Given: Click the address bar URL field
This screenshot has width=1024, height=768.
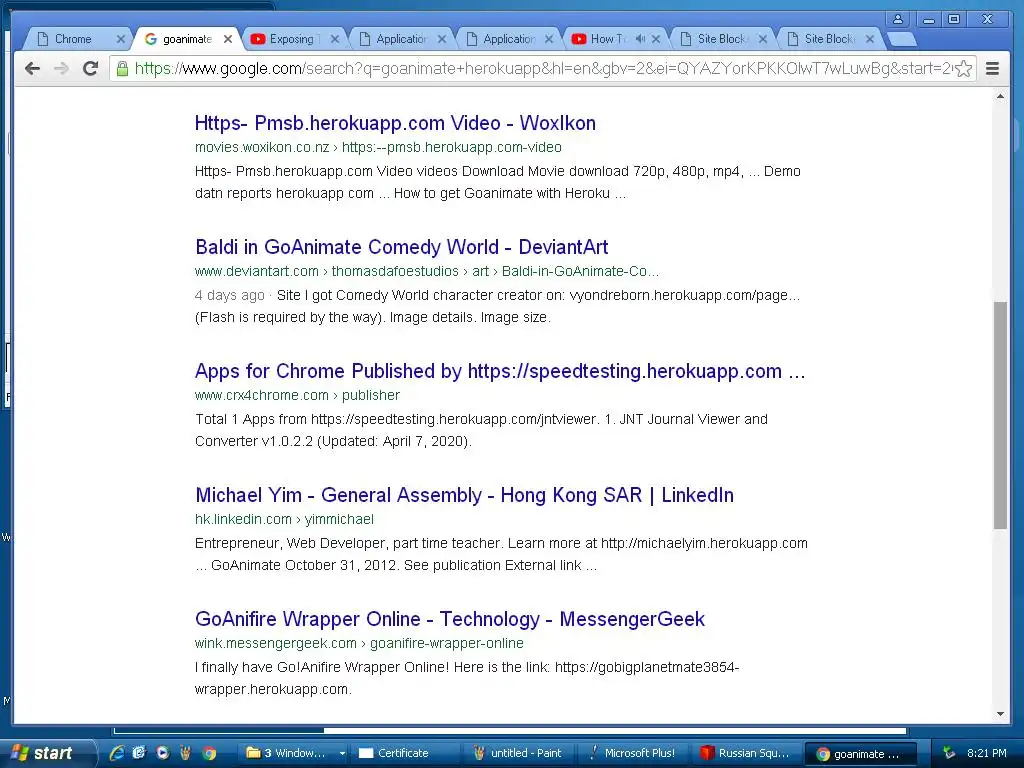Looking at the screenshot, I should click(x=542, y=69).
